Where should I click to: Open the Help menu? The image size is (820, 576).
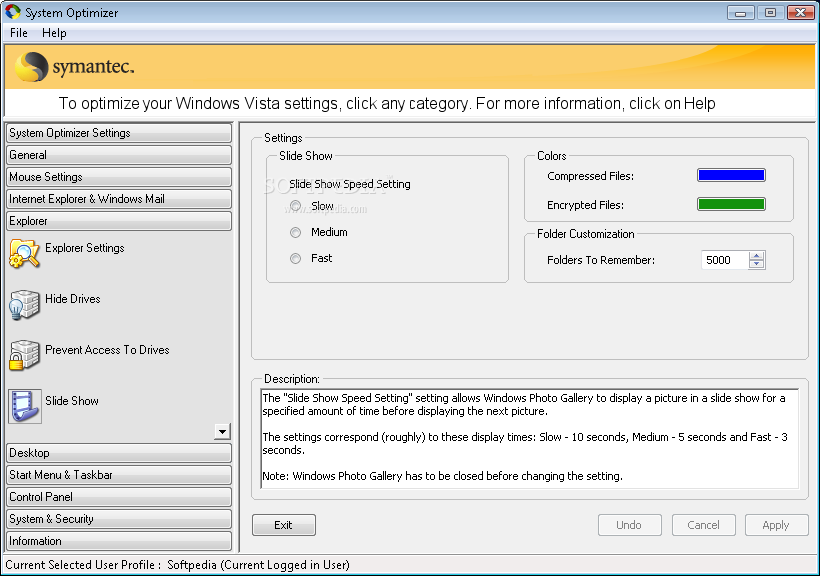[x=54, y=33]
